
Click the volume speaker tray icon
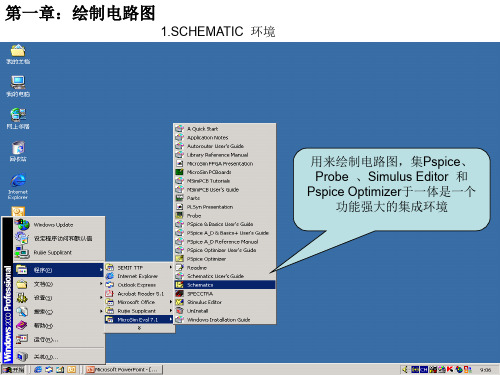click(405, 369)
